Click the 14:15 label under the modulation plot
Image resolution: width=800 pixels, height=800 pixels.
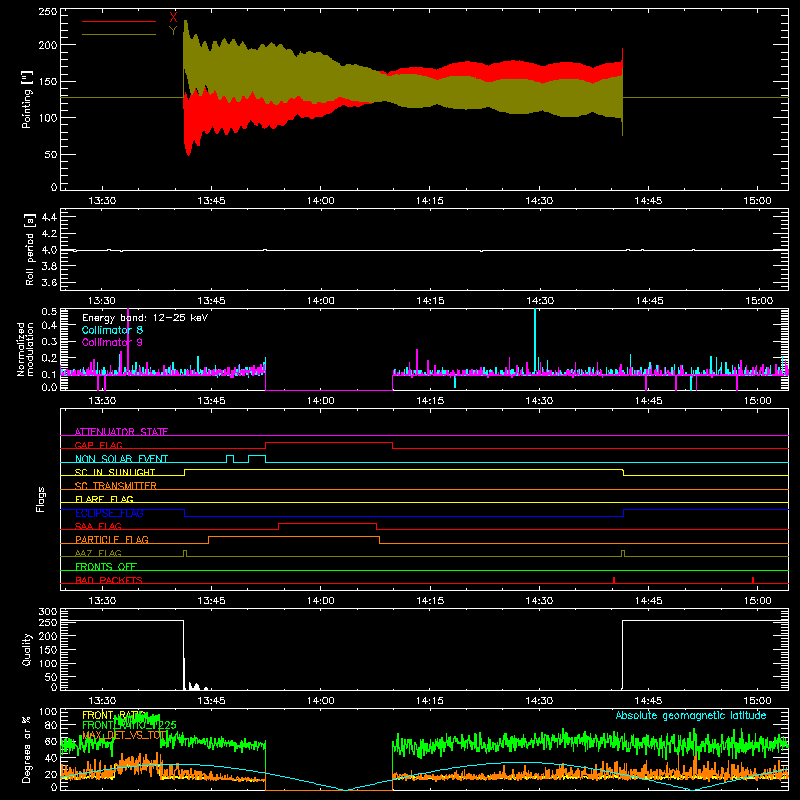click(430, 401)
